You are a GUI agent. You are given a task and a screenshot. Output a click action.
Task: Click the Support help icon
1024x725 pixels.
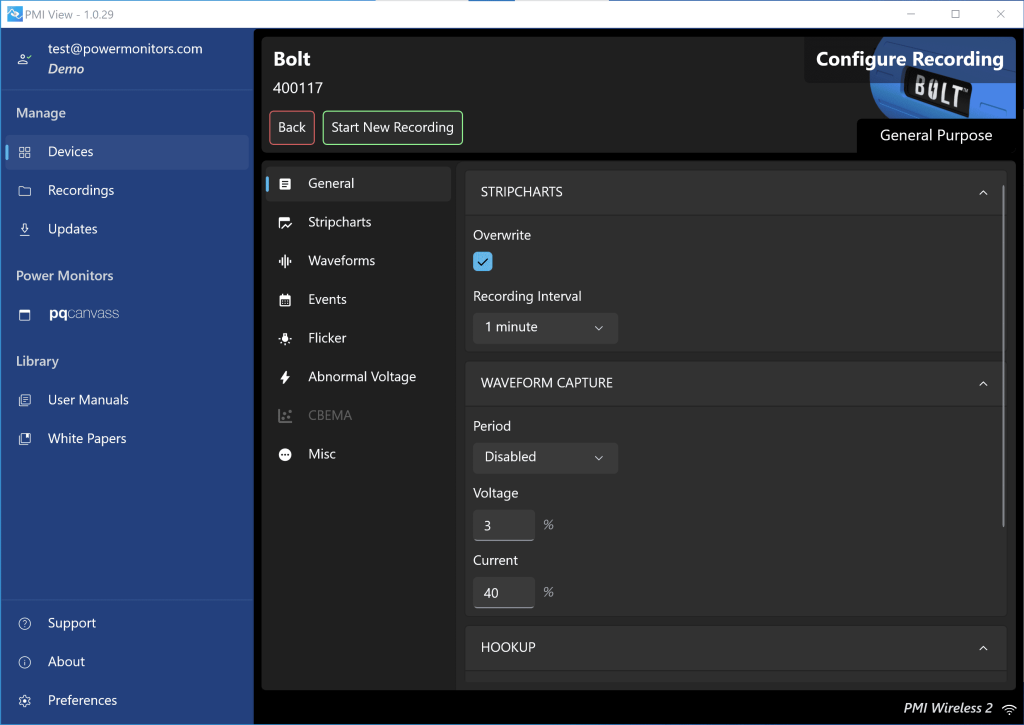coord(22,623)
